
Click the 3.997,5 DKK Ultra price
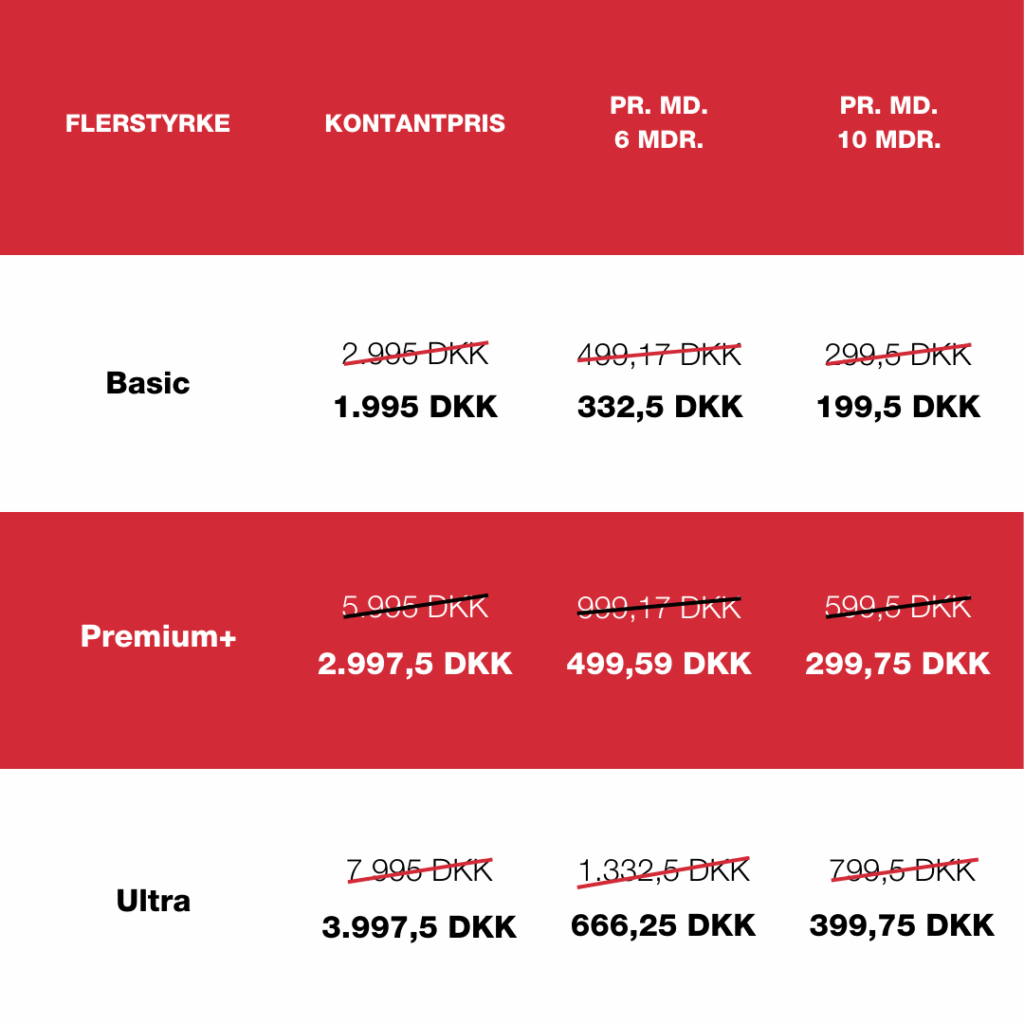(x=419, y=927)
